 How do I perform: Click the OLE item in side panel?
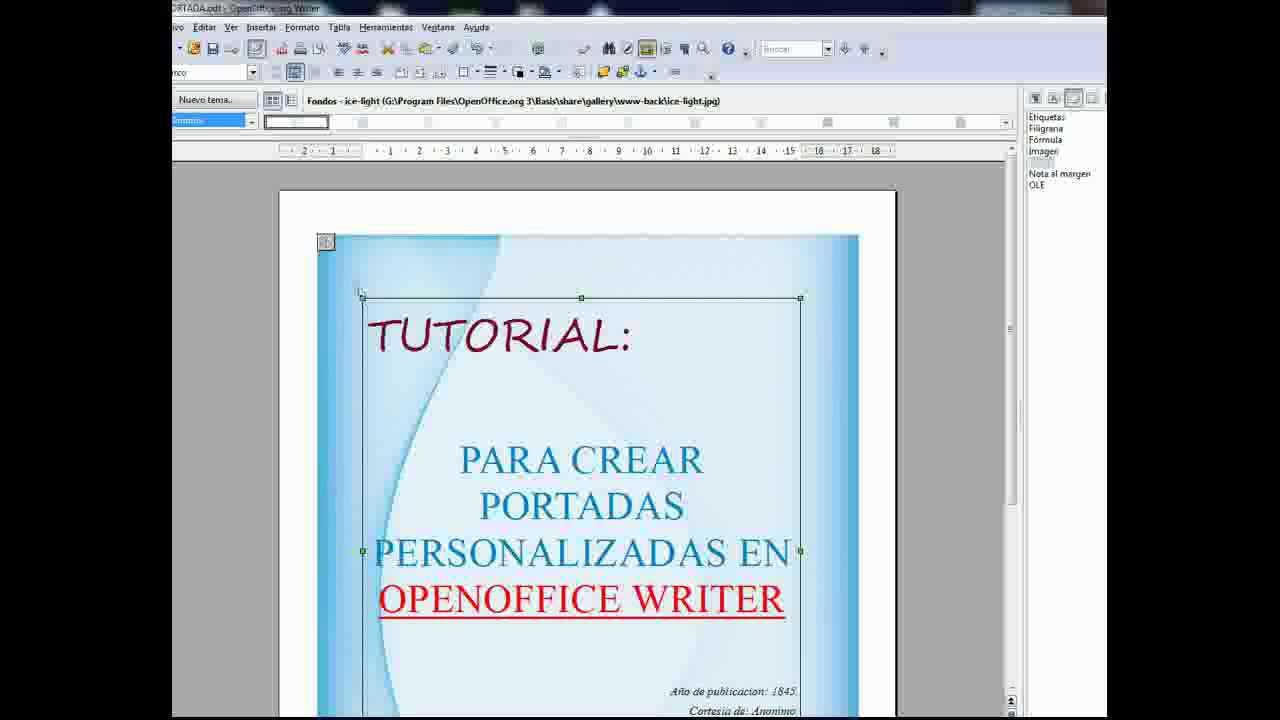tap(1036, 185)
